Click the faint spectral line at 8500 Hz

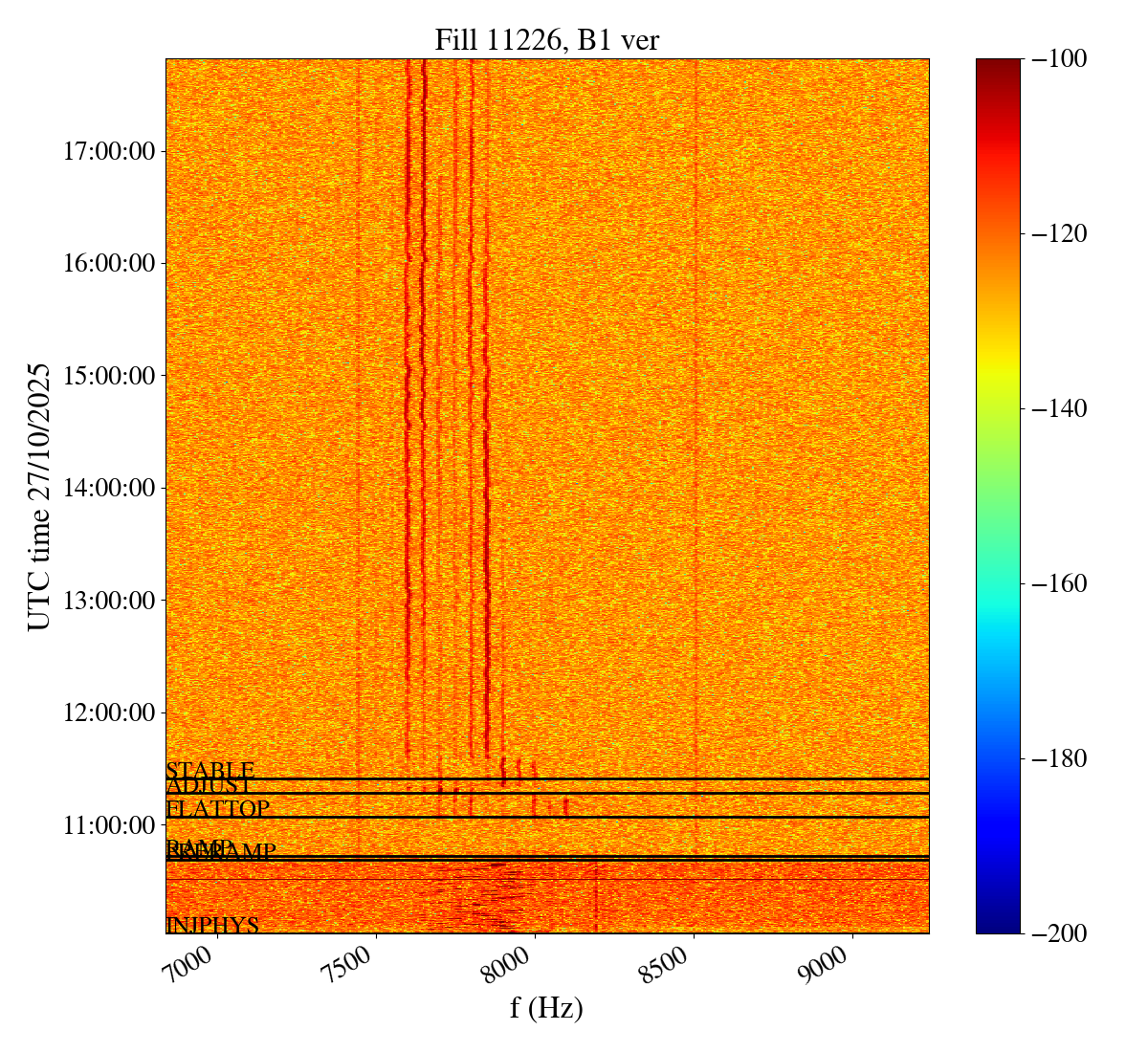click(x=695, y=383)
